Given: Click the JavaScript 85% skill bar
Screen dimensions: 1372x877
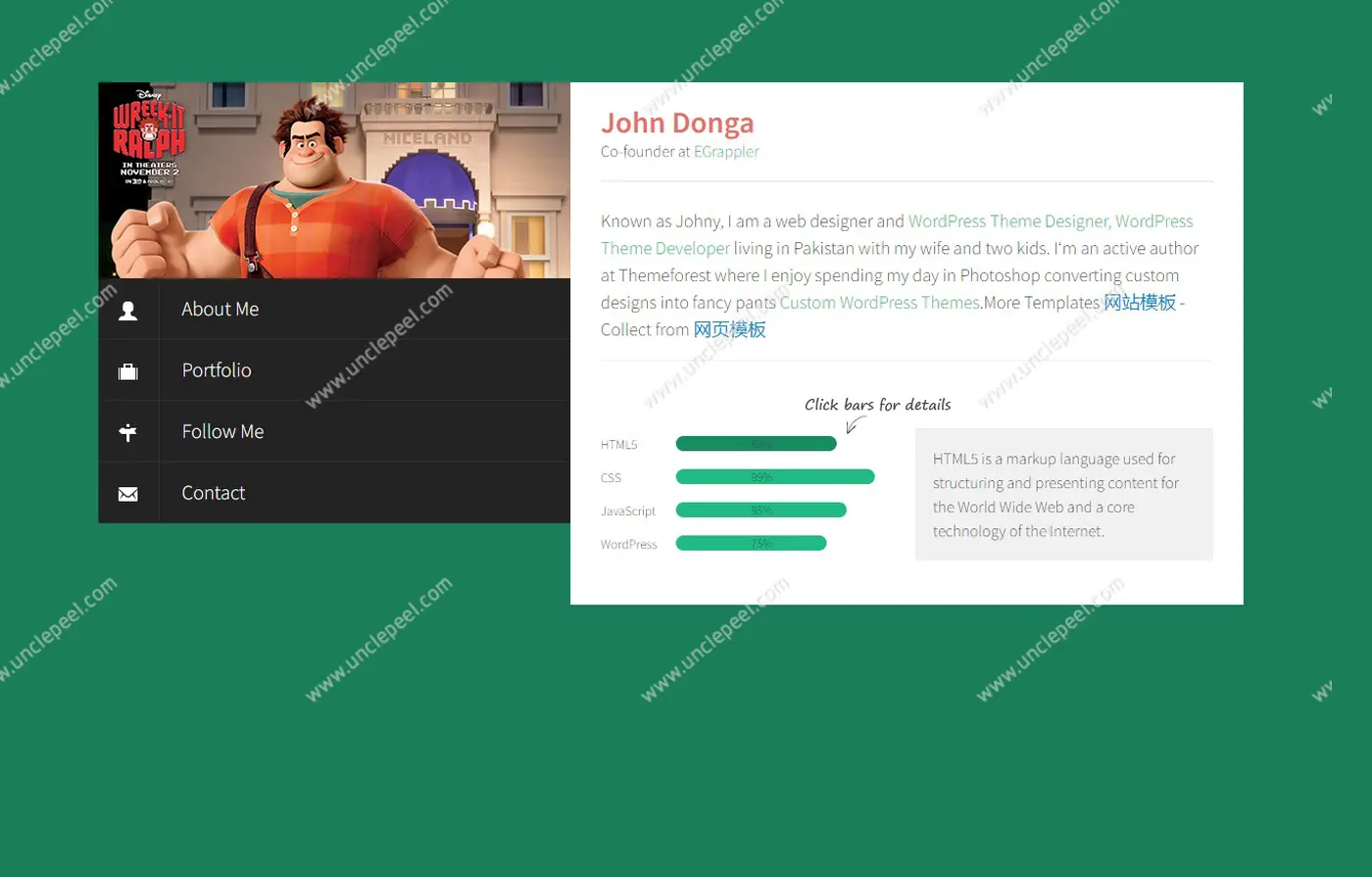Looking at the screenshot, I should coord(761,511).
